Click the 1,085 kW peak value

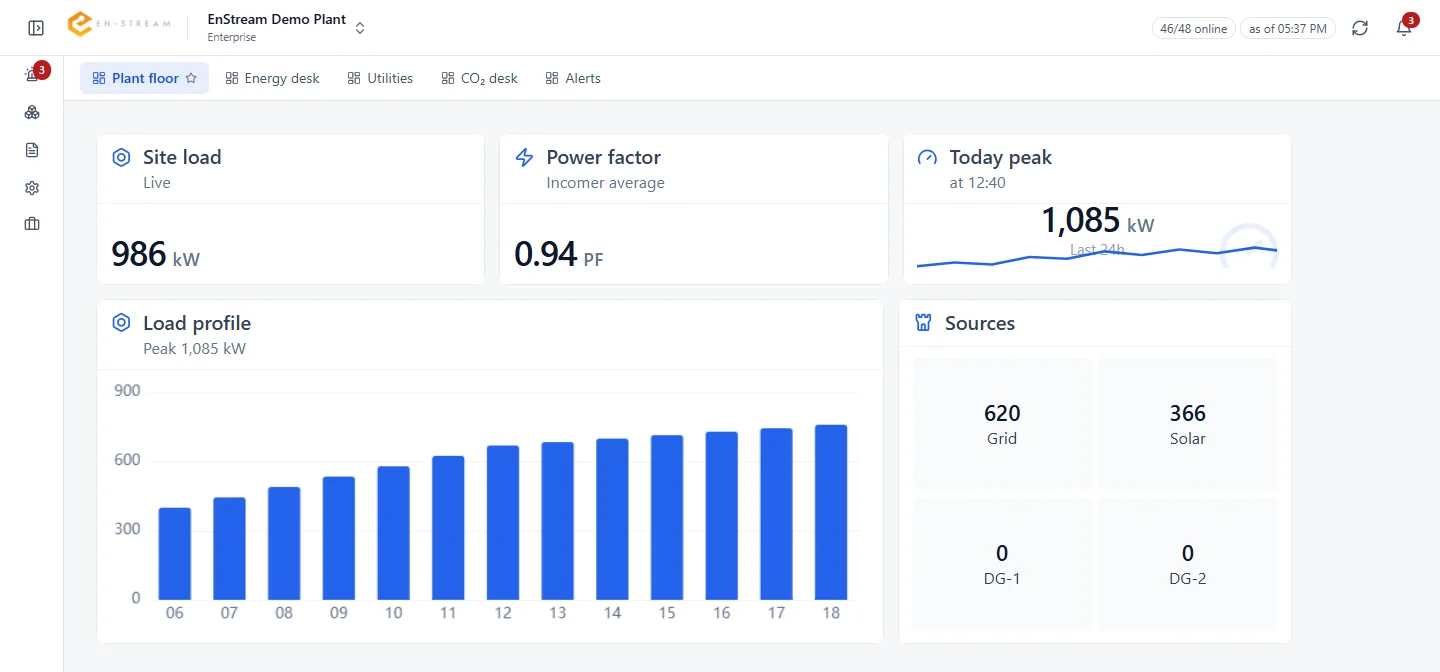(1097, 220)
